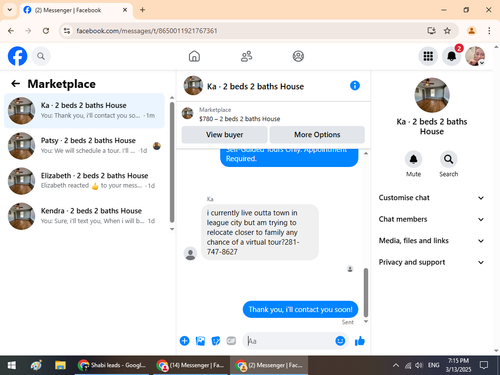
Task: Open Chrome three-dot menu
Action: click(489, 31)
